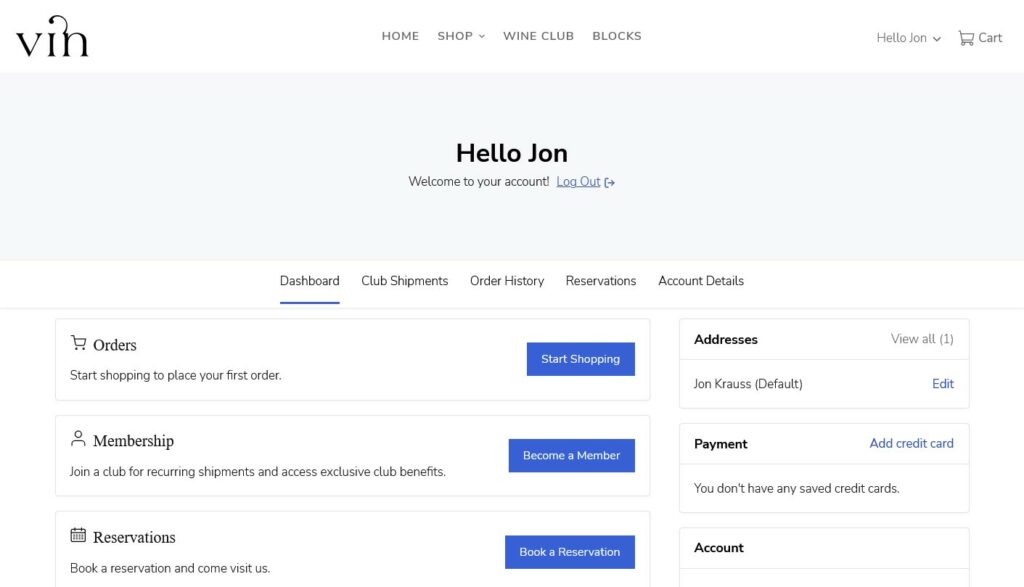Click the log out arrow icon
Image resolution: width=1024 pixels, height=587 pixels.
610,182
